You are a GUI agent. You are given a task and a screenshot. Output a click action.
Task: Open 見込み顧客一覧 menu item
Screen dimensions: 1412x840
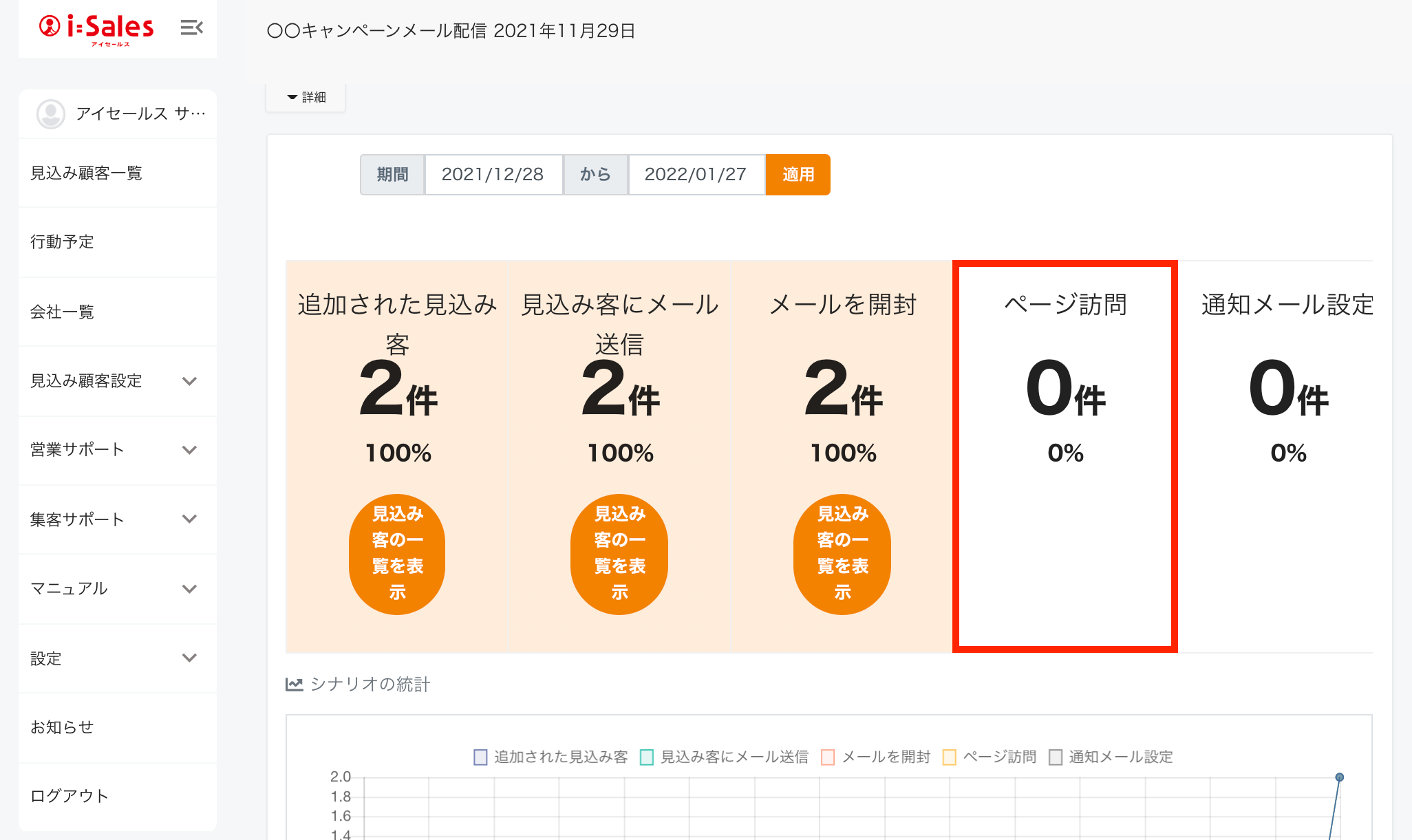86,173
